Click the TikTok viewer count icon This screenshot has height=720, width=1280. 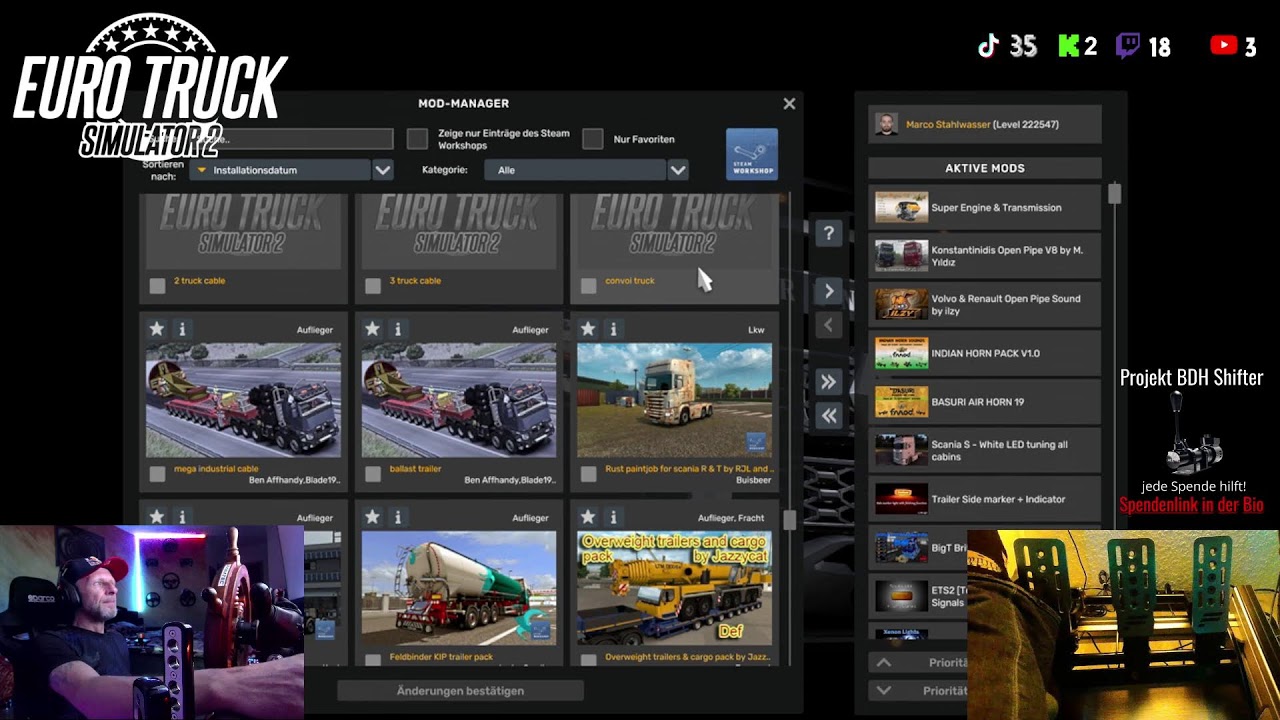[x=988, y=46]
